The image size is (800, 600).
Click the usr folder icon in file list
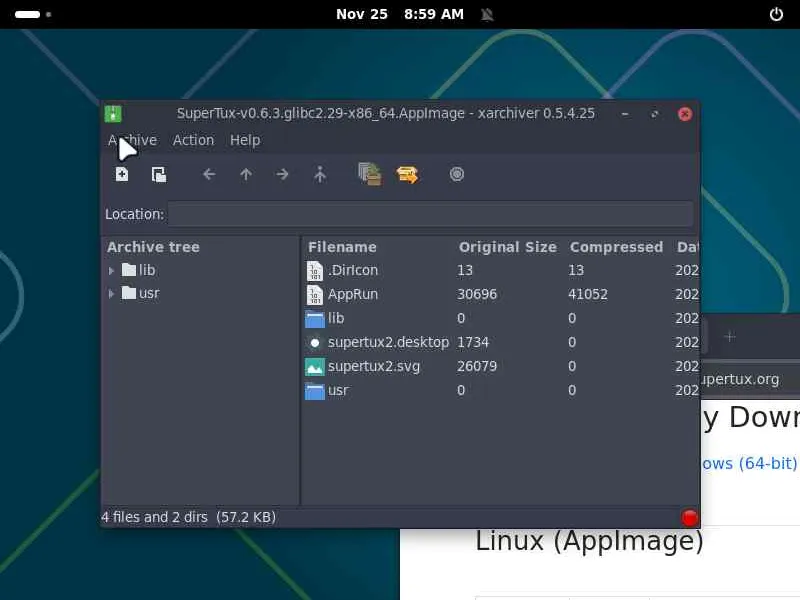pos(315,391)
